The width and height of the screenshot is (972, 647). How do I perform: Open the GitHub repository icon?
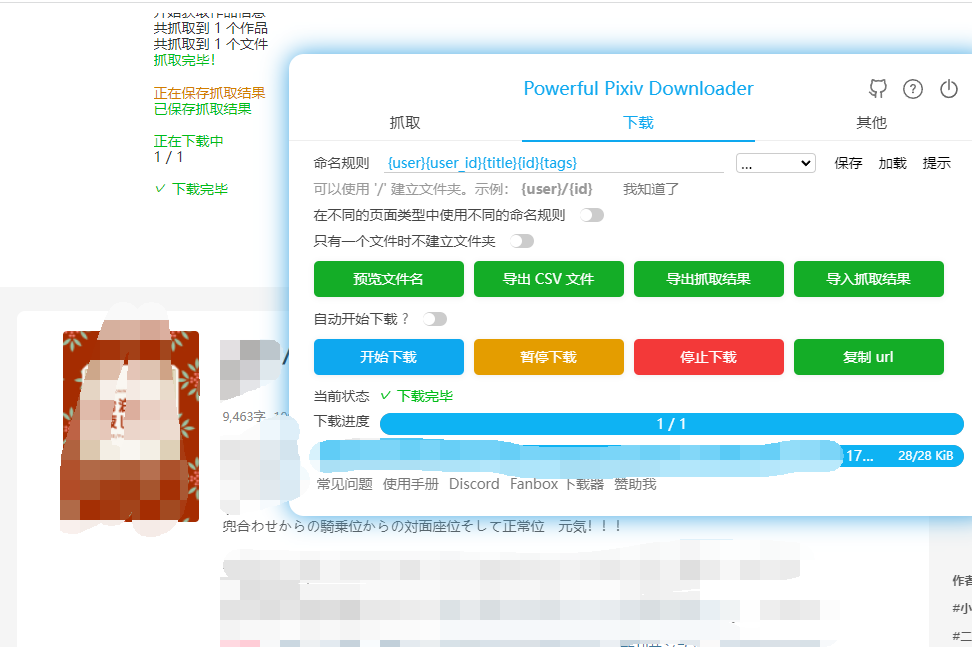tap(878, 89)
